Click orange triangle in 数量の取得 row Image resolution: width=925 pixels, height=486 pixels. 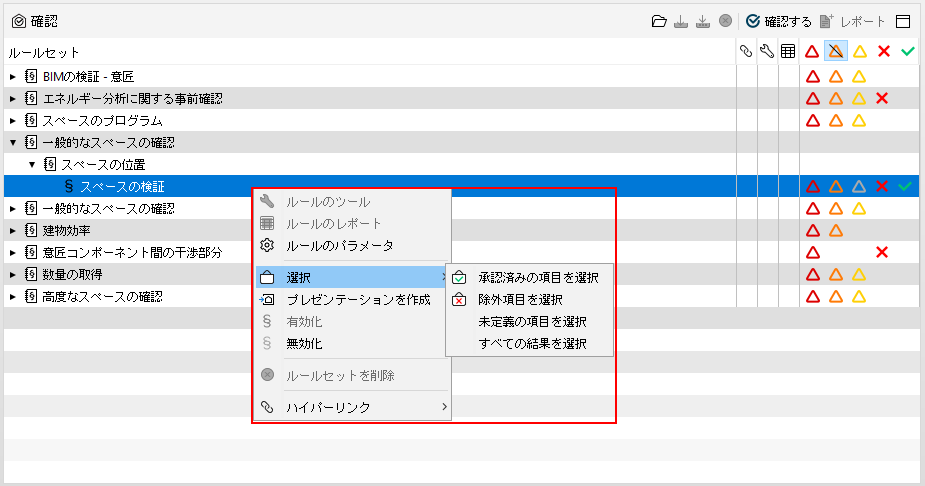click(x=836, y=274)
